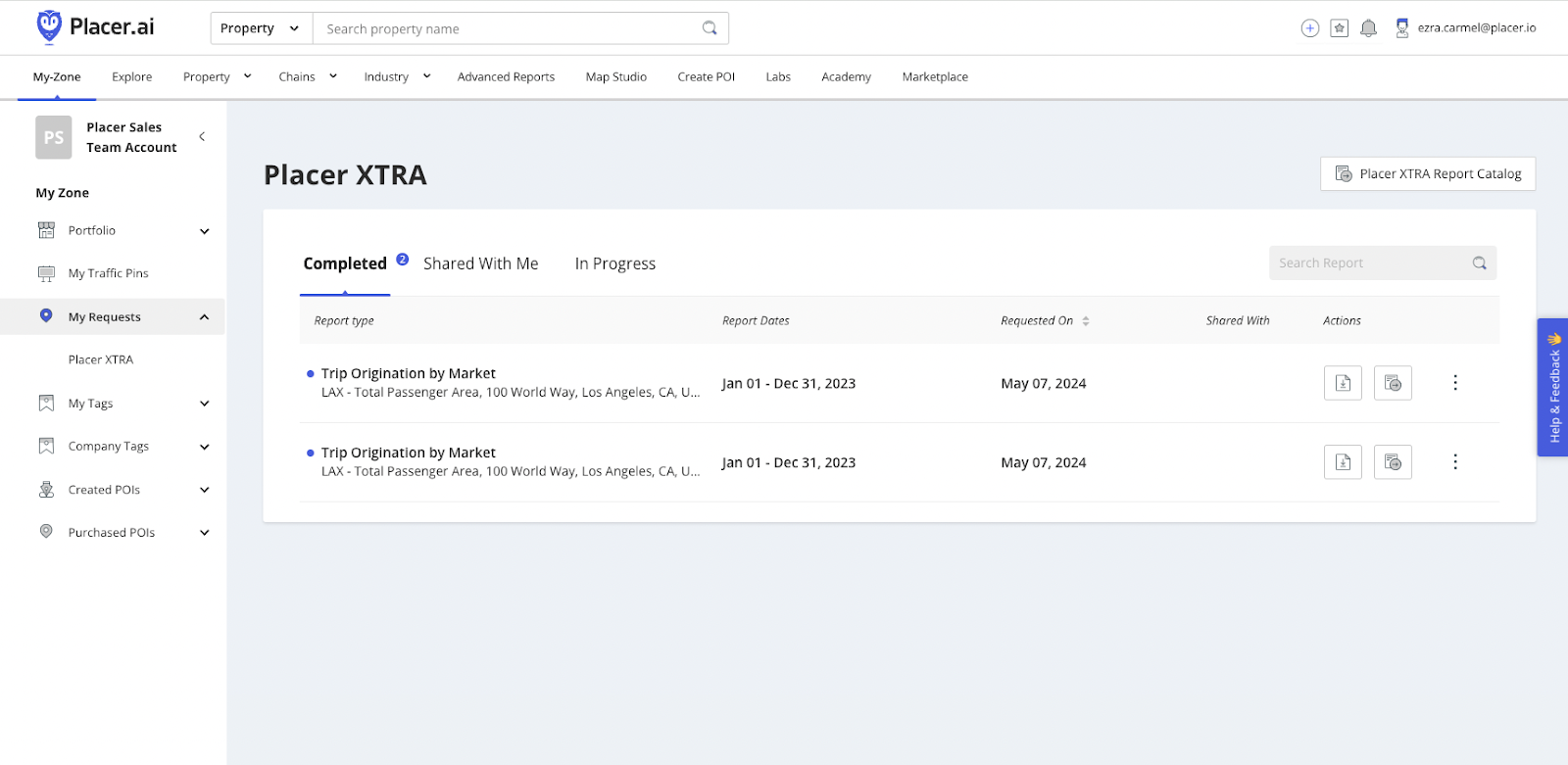Viewport: 1568px width, 765px height.
Task: Click the My Tags bookmark icon
Action: pyautogui.click(x=46, y=403)
